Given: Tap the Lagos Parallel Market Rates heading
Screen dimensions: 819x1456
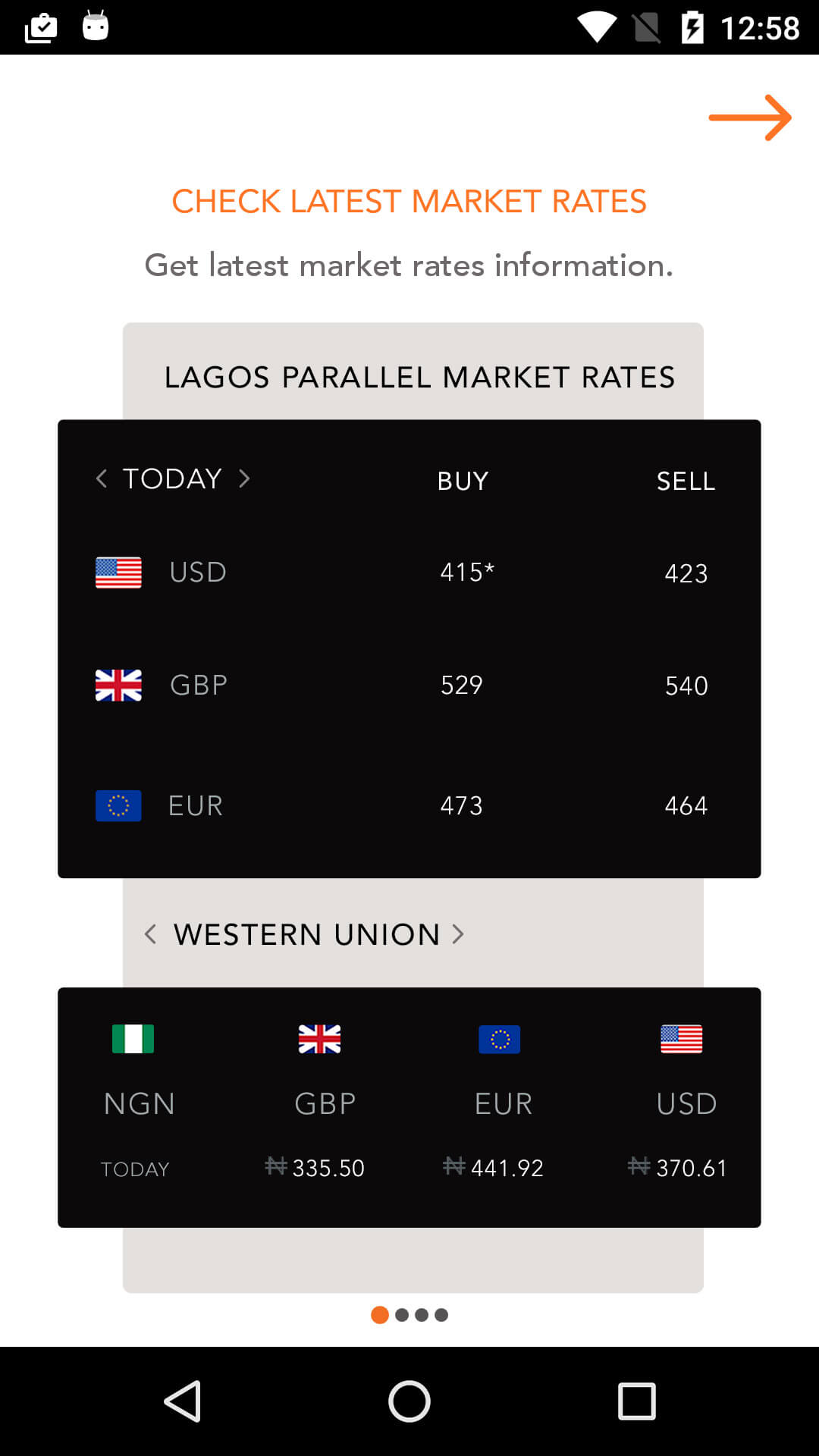Looking at the screenshot, I should (x=419, y=377).
